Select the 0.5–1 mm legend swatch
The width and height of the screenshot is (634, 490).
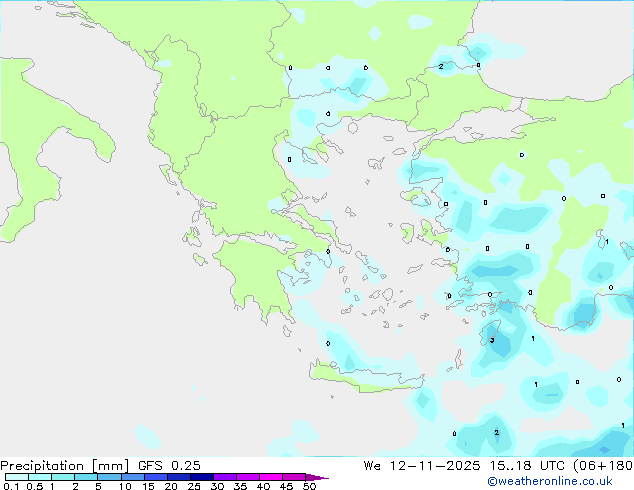[x=40, y=477]
